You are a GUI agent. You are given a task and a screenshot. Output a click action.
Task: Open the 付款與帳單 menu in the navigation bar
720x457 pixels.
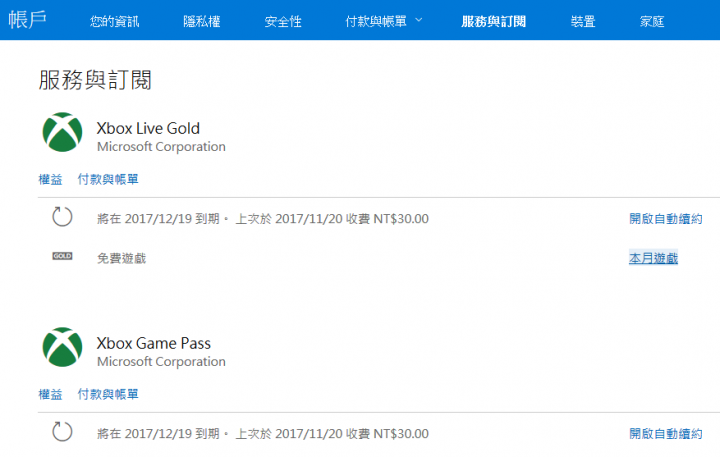376,21
